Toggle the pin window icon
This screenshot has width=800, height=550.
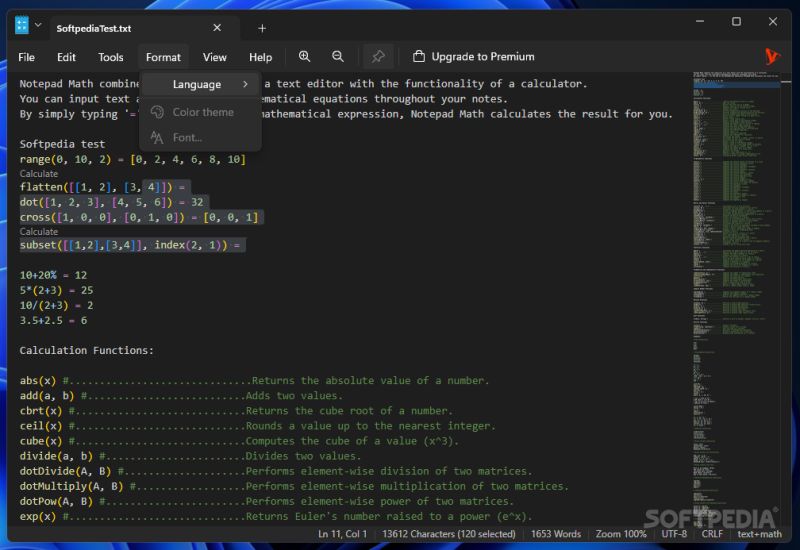378,57
